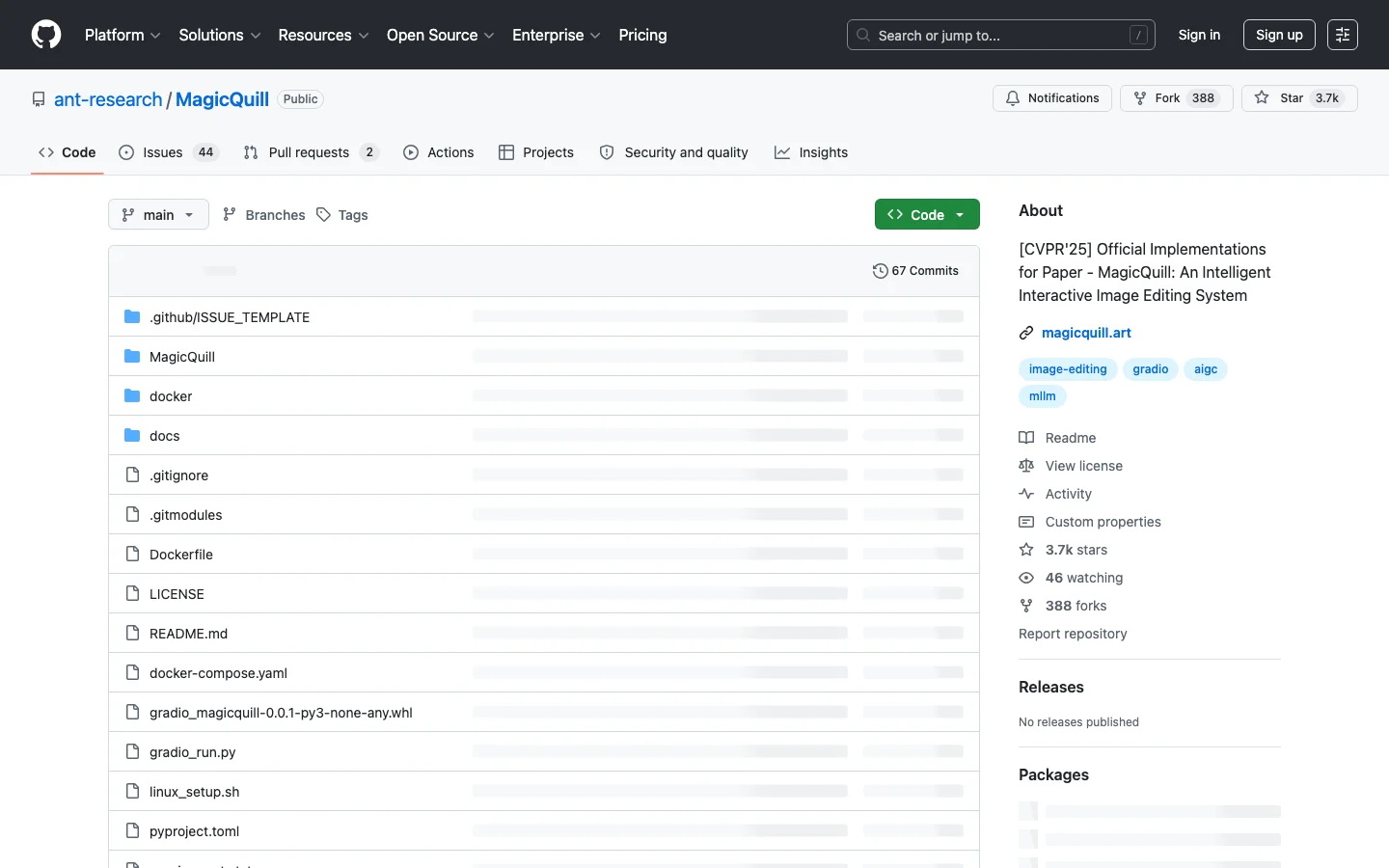This screenshot has width=1389, height=868.
Task: View the 46 watching list
Action: coord(1071,578)
